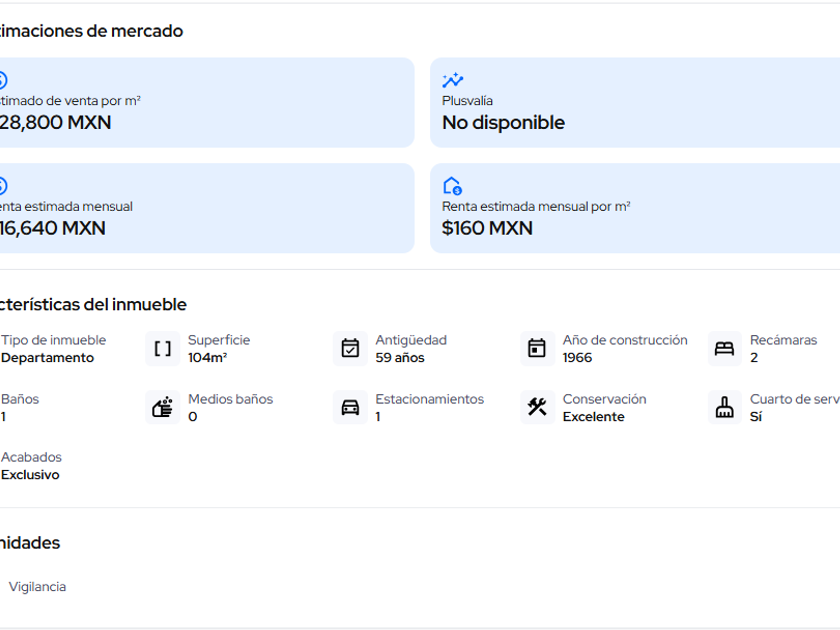Click the Superficie brackets icon
The width and height of the screenshot is (840, 630).
[163, 349]
